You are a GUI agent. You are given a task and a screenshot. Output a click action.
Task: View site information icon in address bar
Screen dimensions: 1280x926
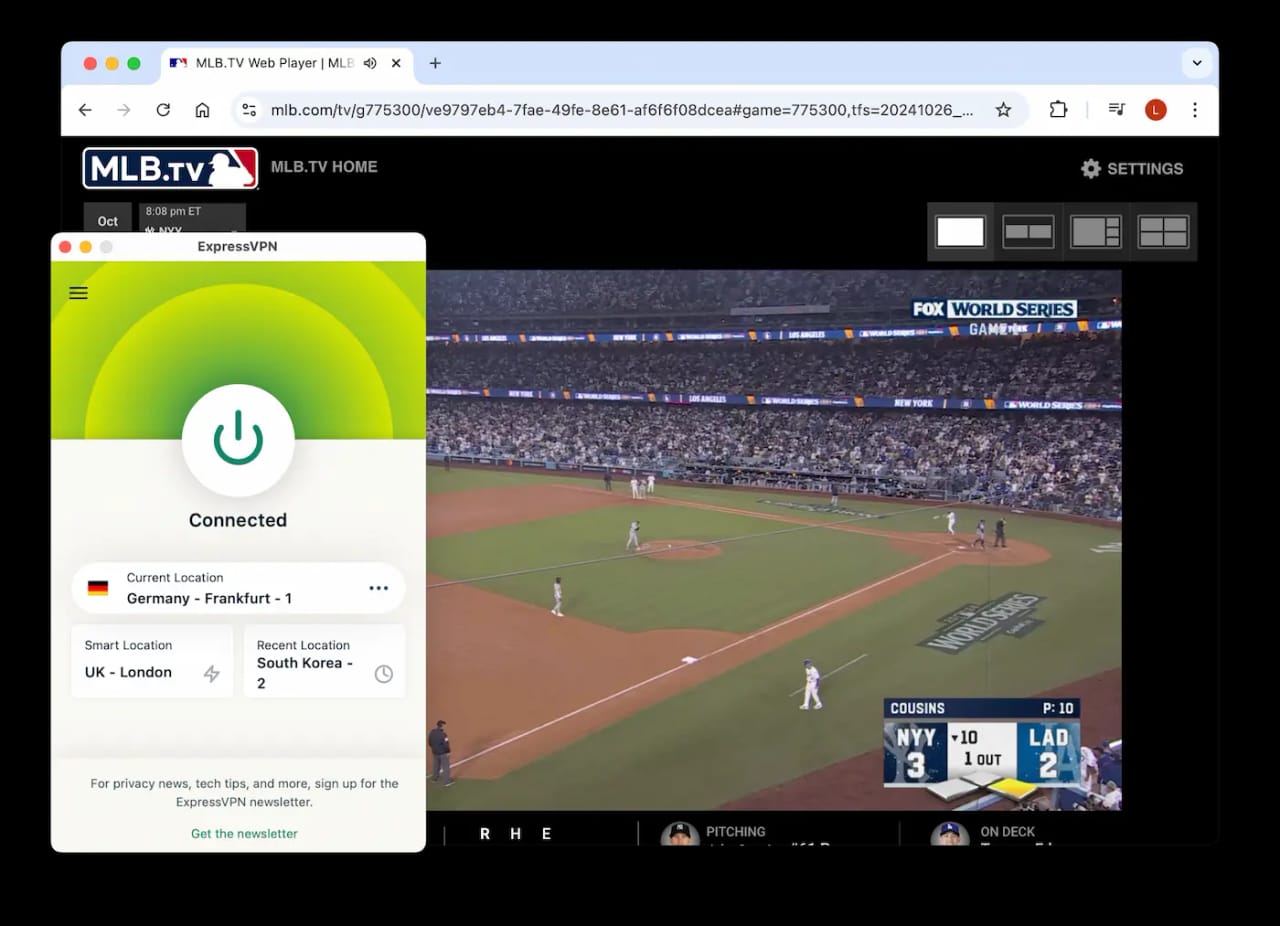[x=249, y=110]
